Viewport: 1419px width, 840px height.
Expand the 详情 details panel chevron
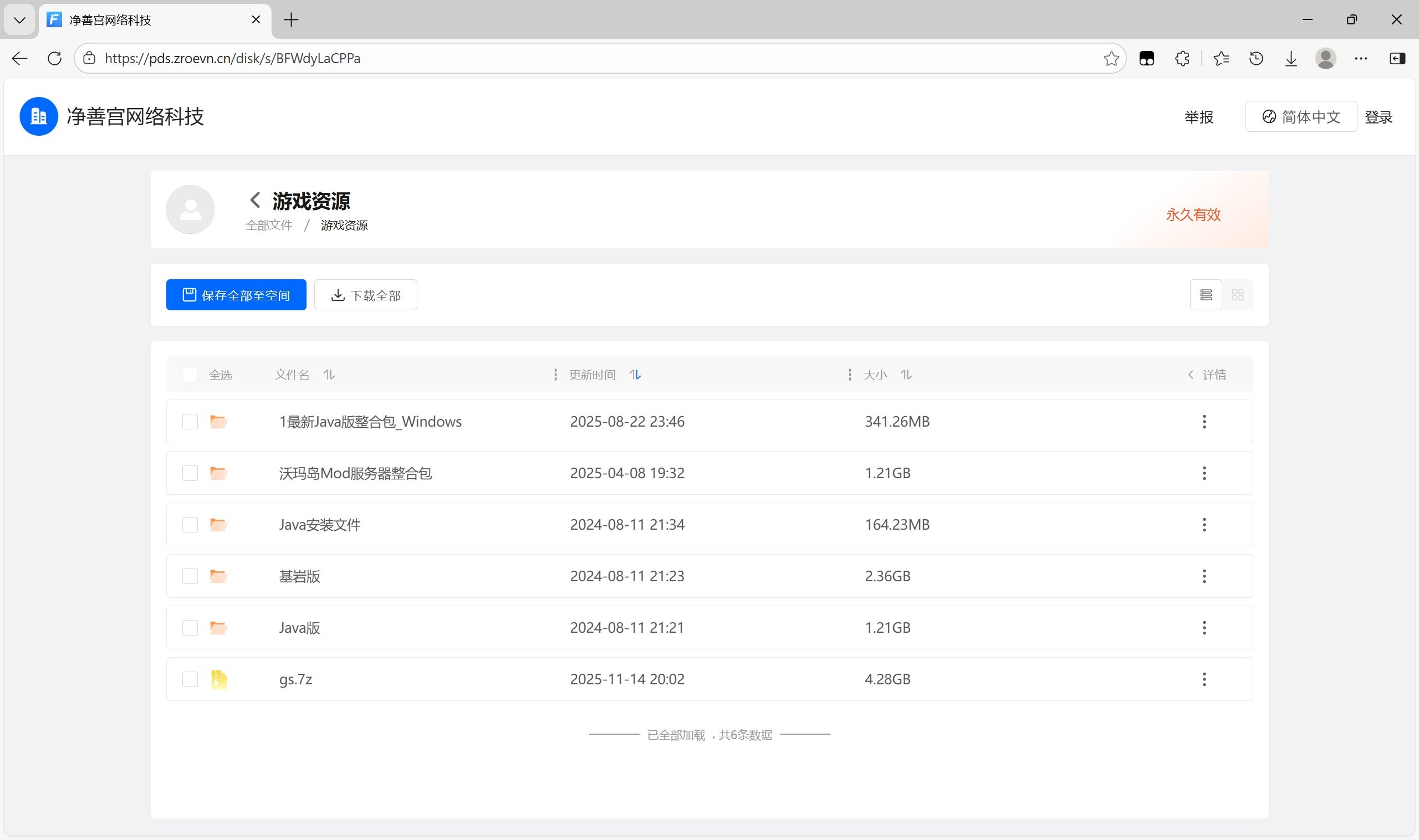point(1190,375)
